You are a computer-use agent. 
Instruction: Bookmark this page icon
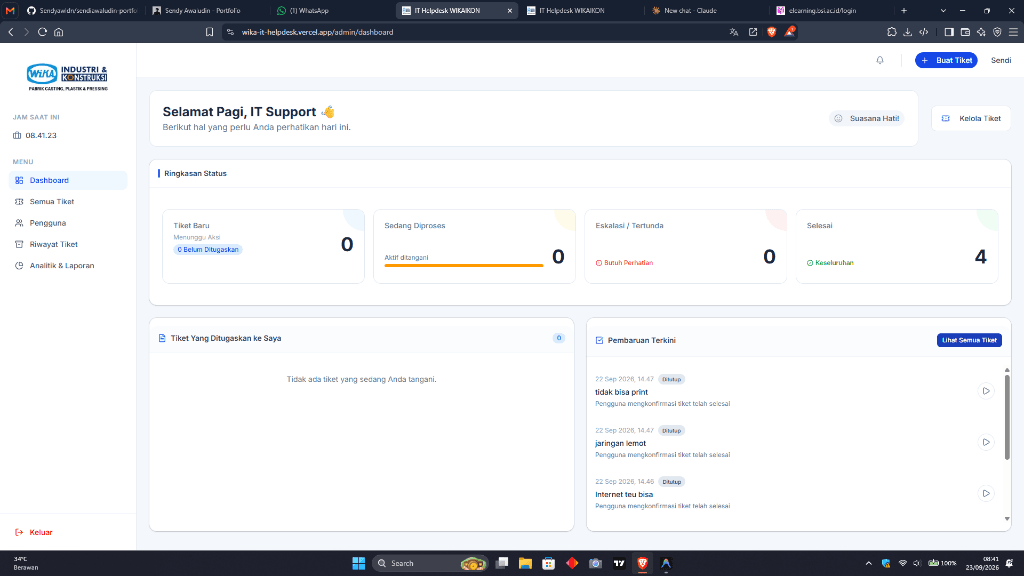point(210,32)
